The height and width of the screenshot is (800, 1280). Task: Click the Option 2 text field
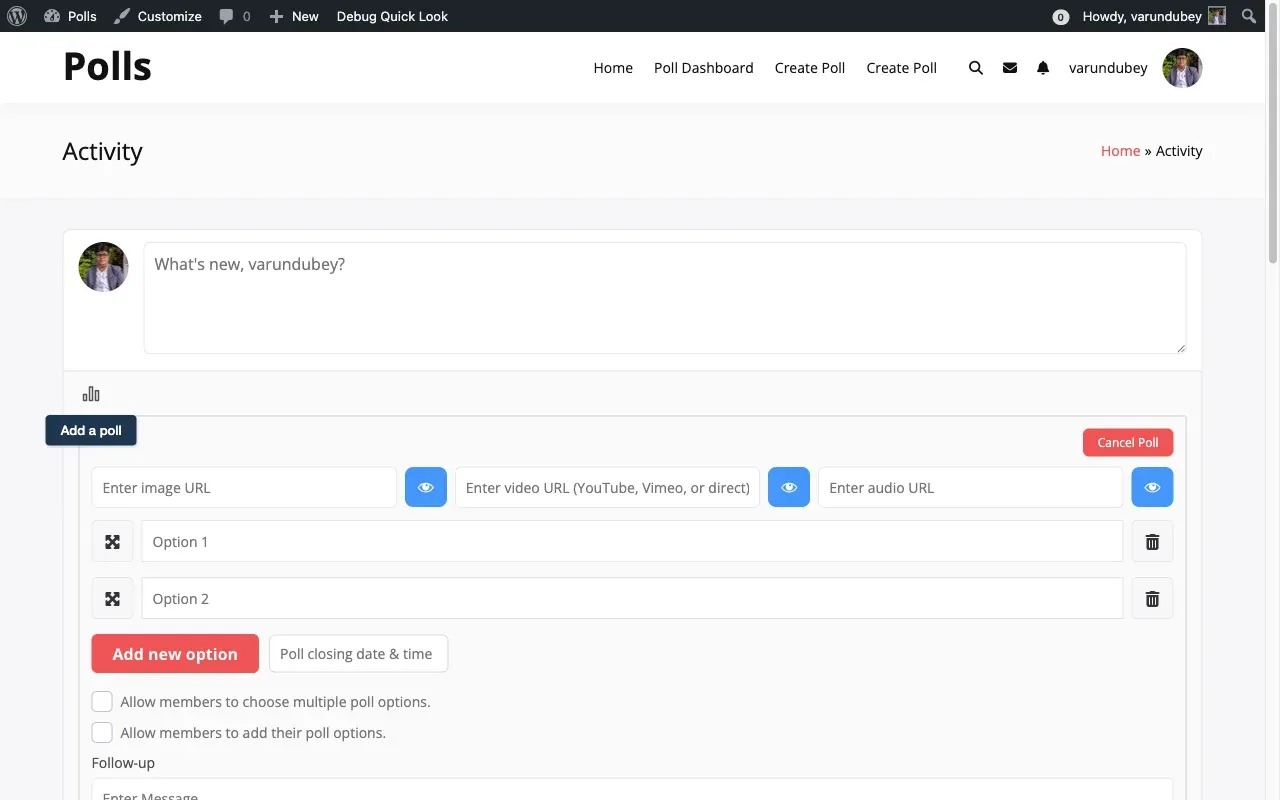(x=632, y=599)
